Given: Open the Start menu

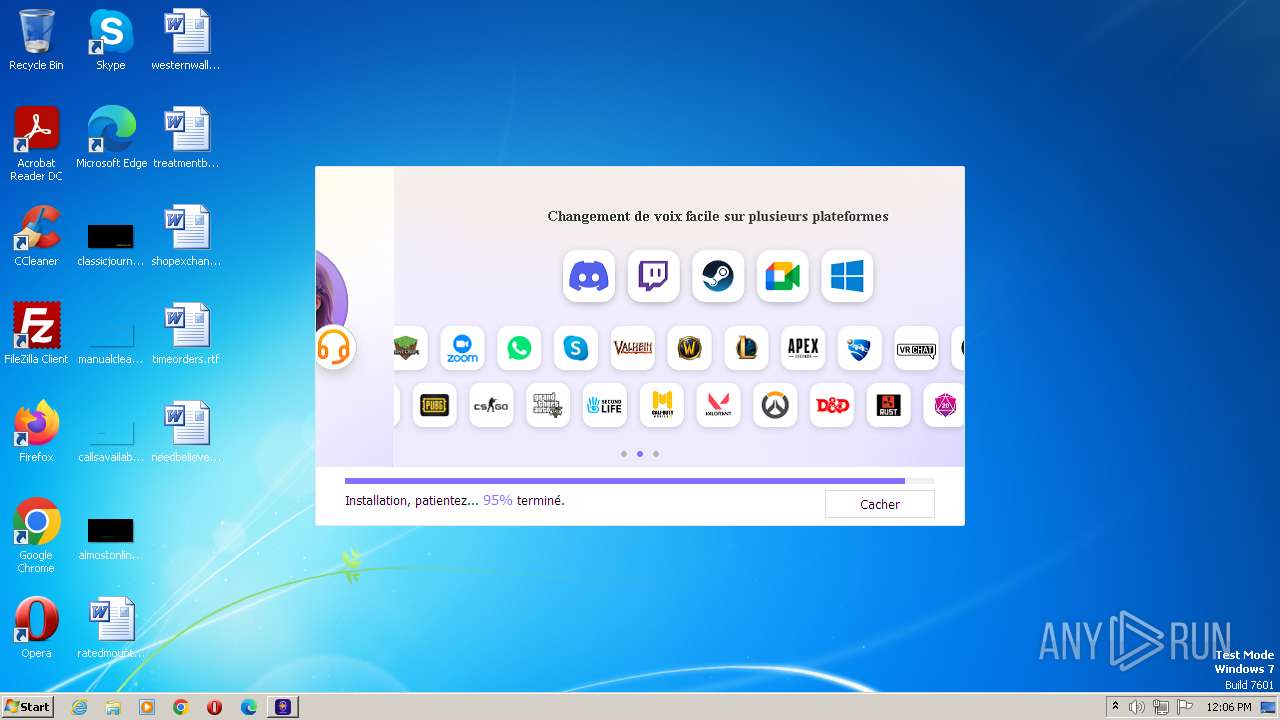Looking at the screenshot, I should [x=27, y=706].
